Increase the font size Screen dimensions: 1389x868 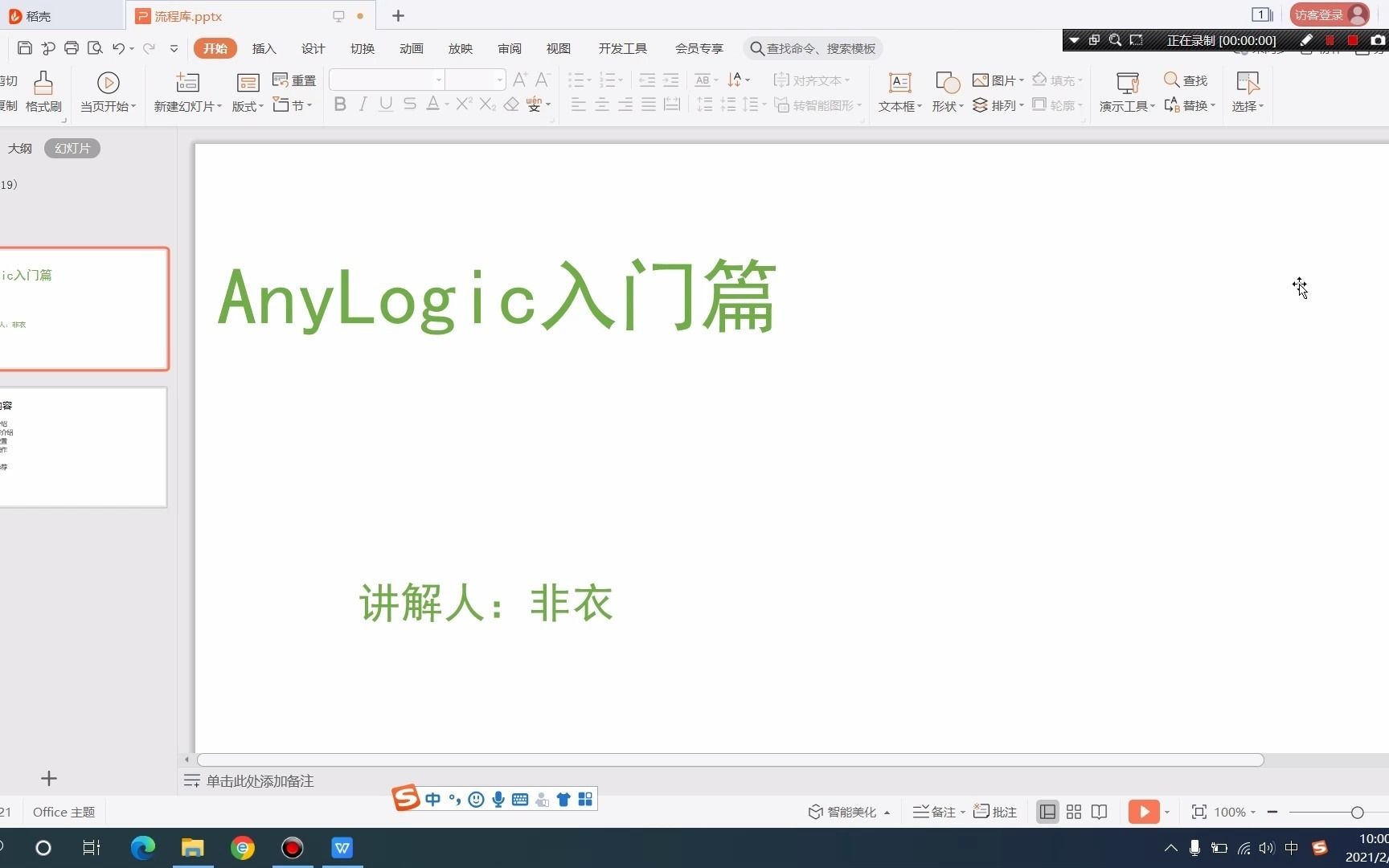520,80
